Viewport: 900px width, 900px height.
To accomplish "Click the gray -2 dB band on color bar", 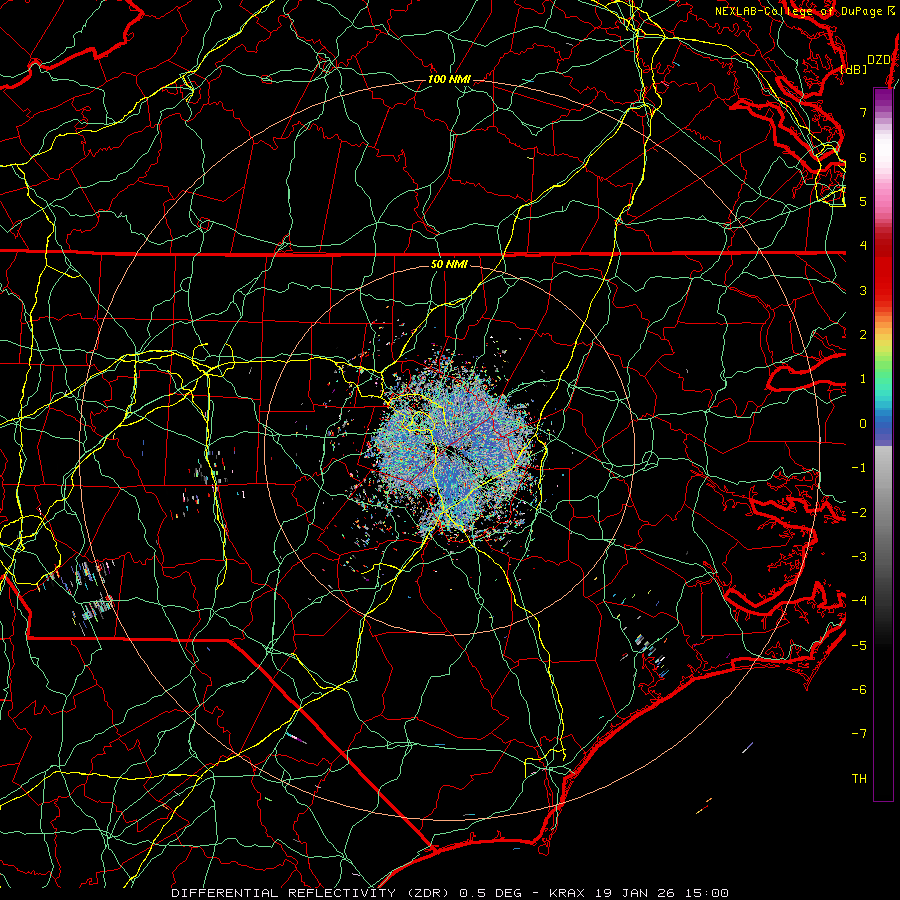I will pyautogui.click(x=883, y=513).
